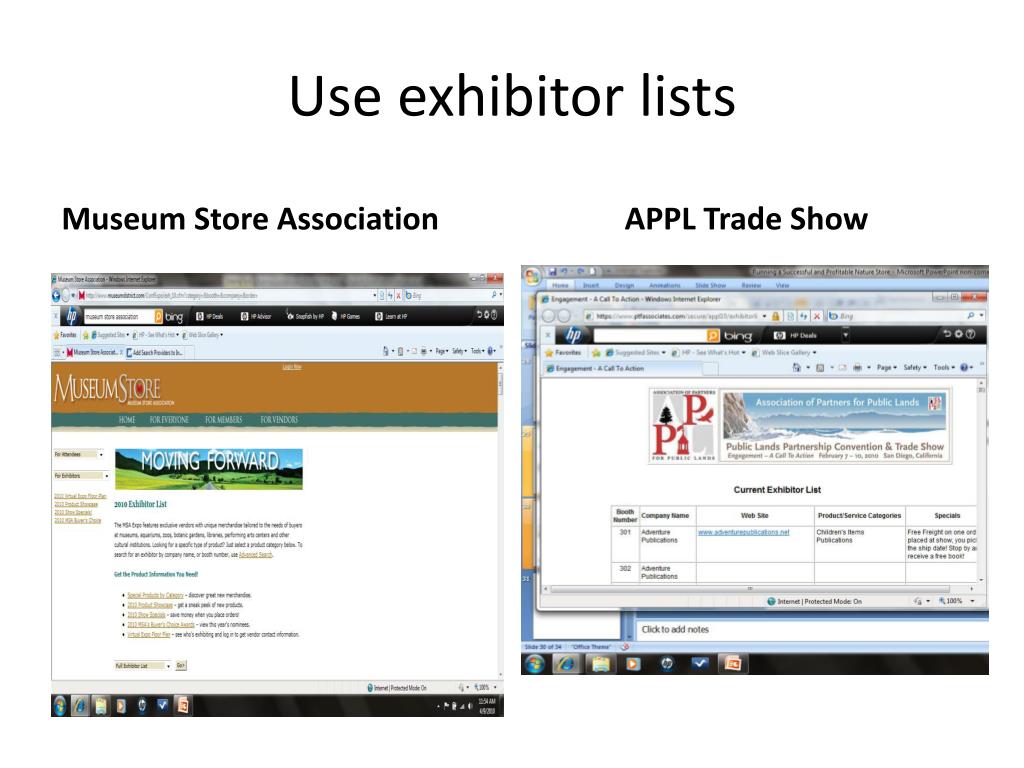The height and width of the screenshot is (768, 1024).
Task: Click the print icon in Engagement browser command bar
Action: pyautogui.click(x=857, y=368)
